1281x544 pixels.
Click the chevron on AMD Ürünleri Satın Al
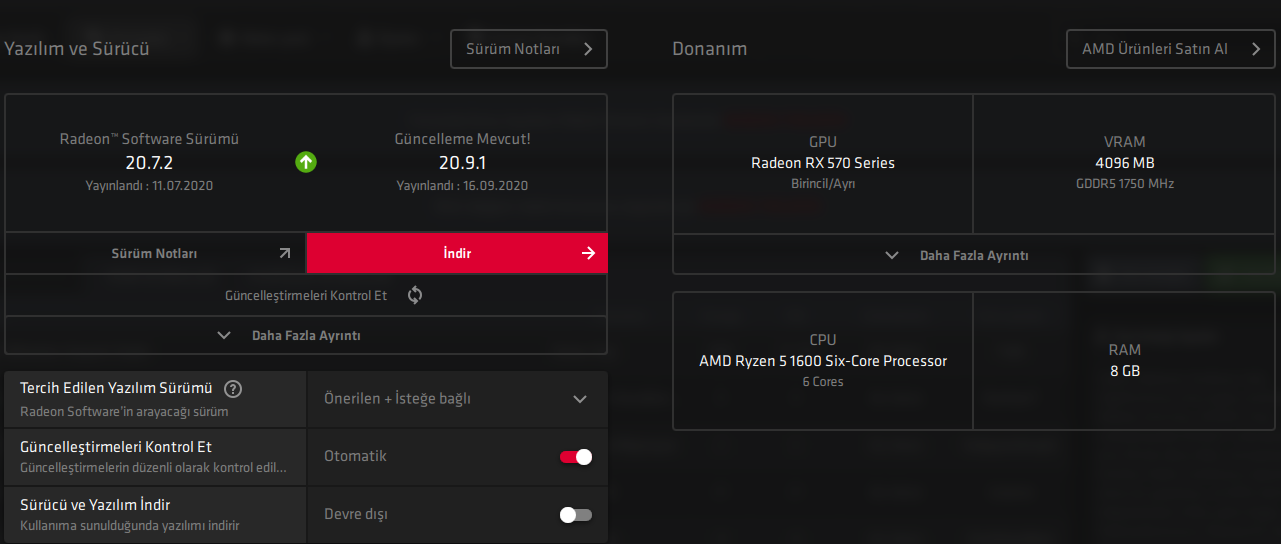tap(1256, 49)
